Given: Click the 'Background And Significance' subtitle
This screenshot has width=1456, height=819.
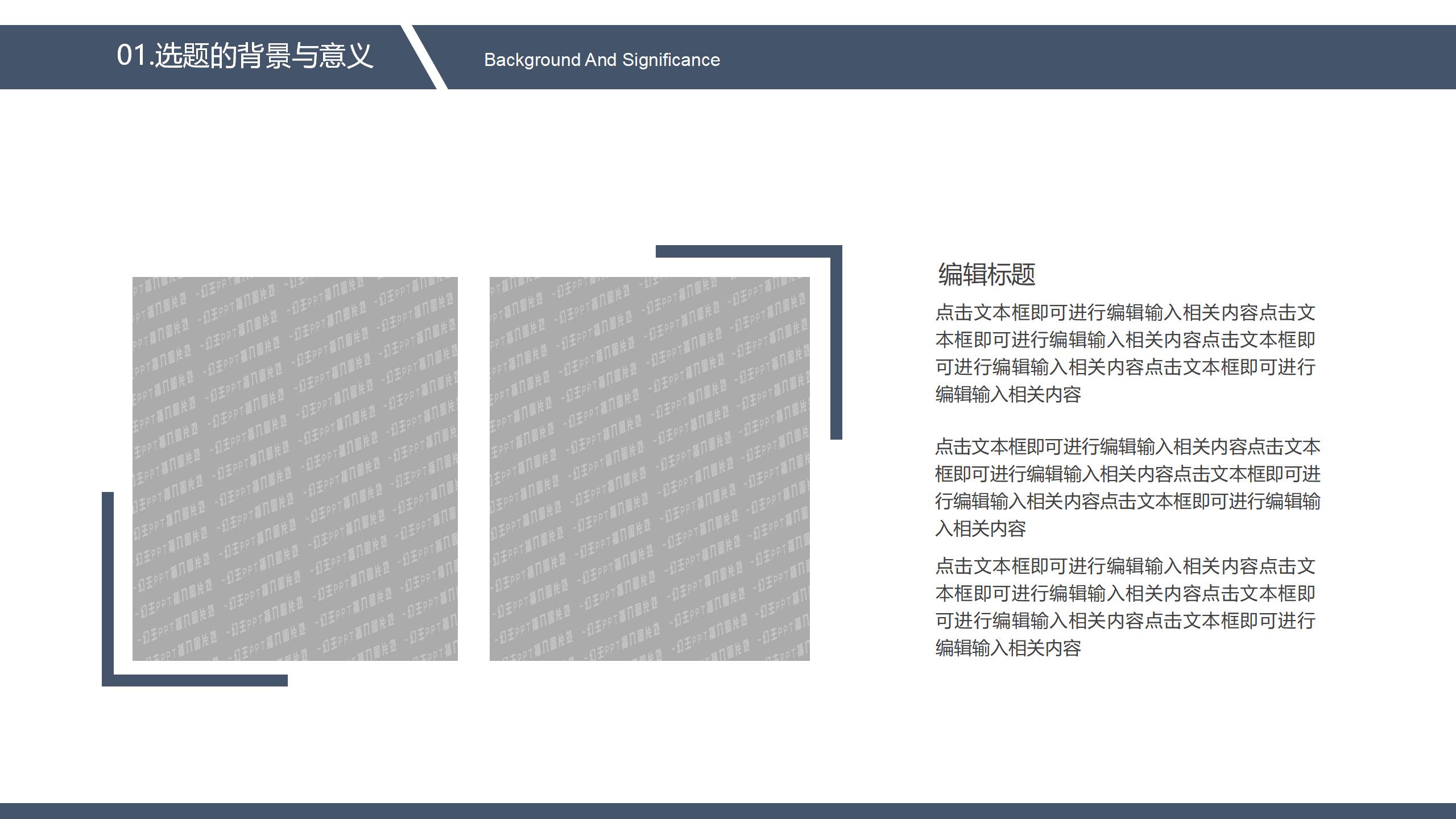Looking at the screenshot, I should click(x=602, y=60).
